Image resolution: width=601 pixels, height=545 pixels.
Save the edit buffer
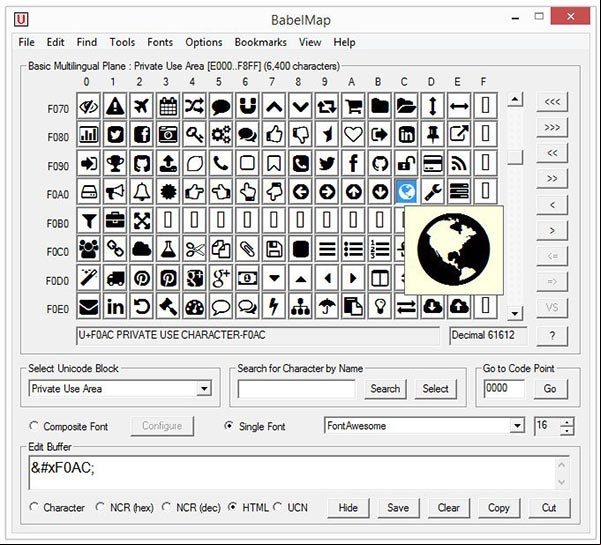click(398, 508)
